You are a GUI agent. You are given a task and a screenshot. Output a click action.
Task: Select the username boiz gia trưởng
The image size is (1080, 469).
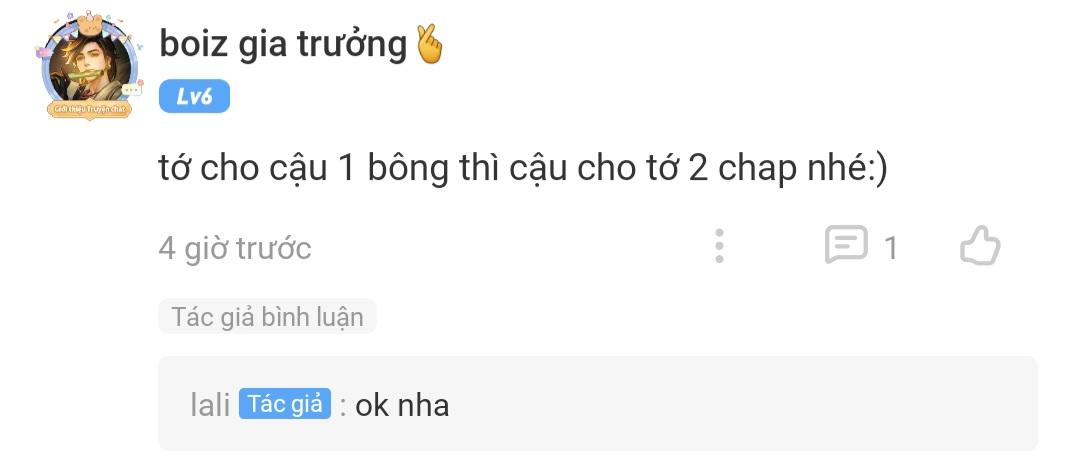[283, 45]
